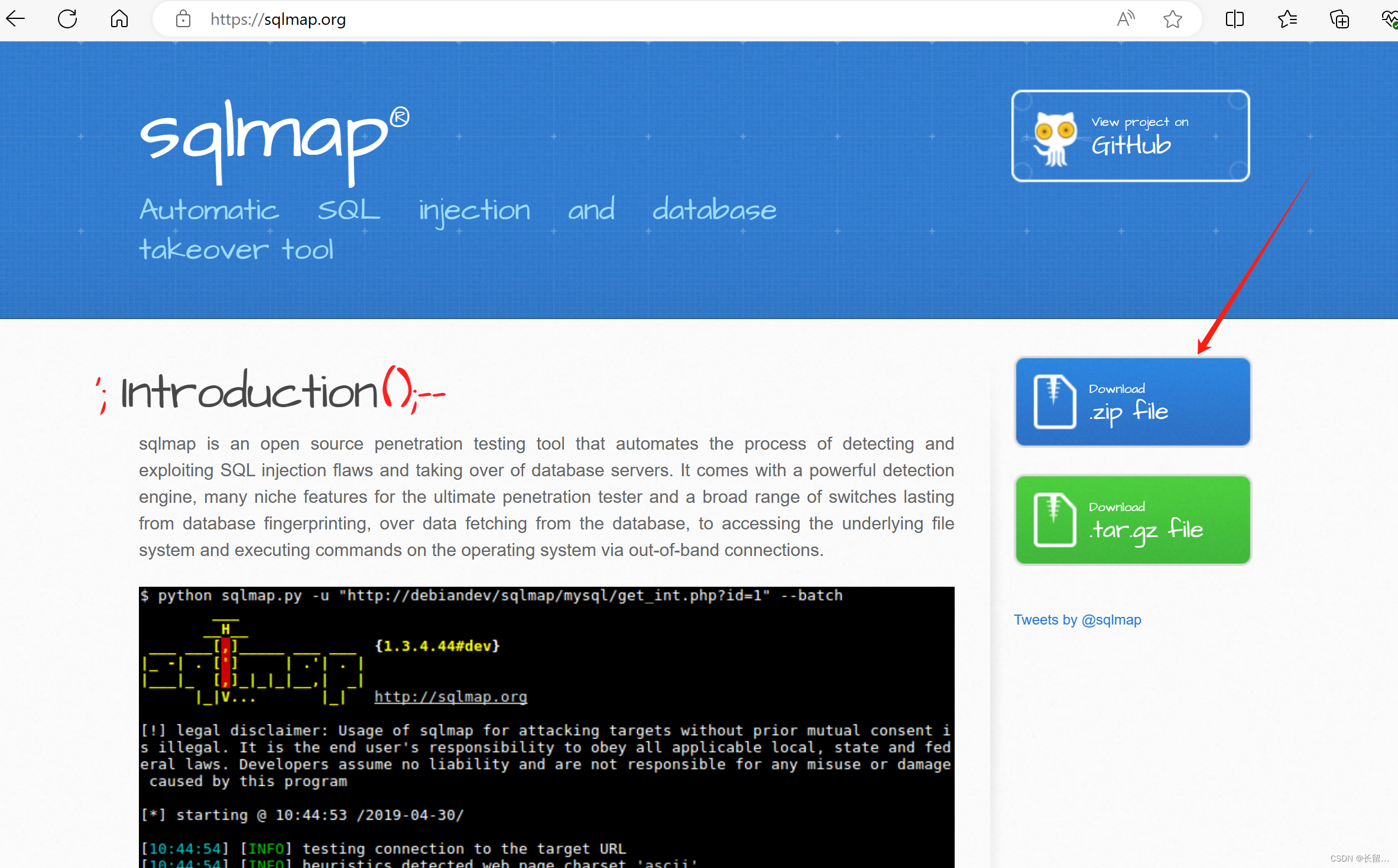Open the split screen view

(x=1235, y=19)
